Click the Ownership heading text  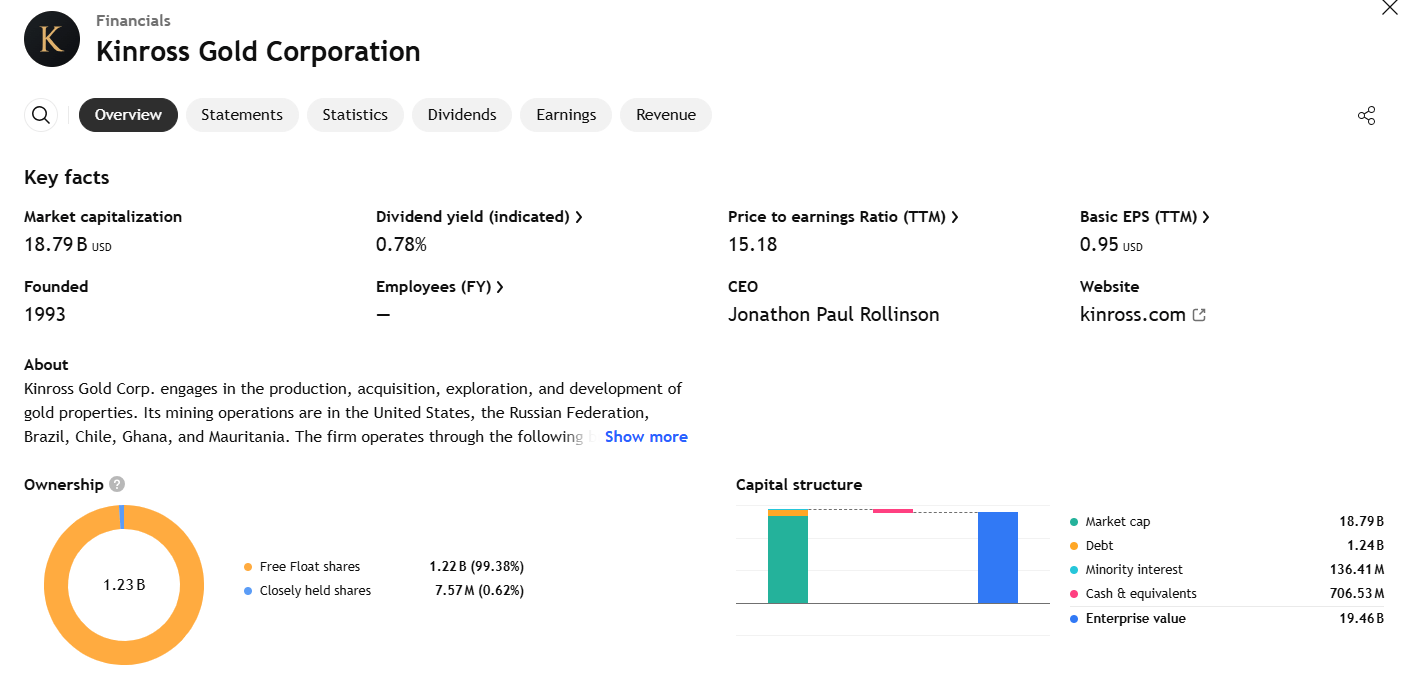(x=64, y=485)
